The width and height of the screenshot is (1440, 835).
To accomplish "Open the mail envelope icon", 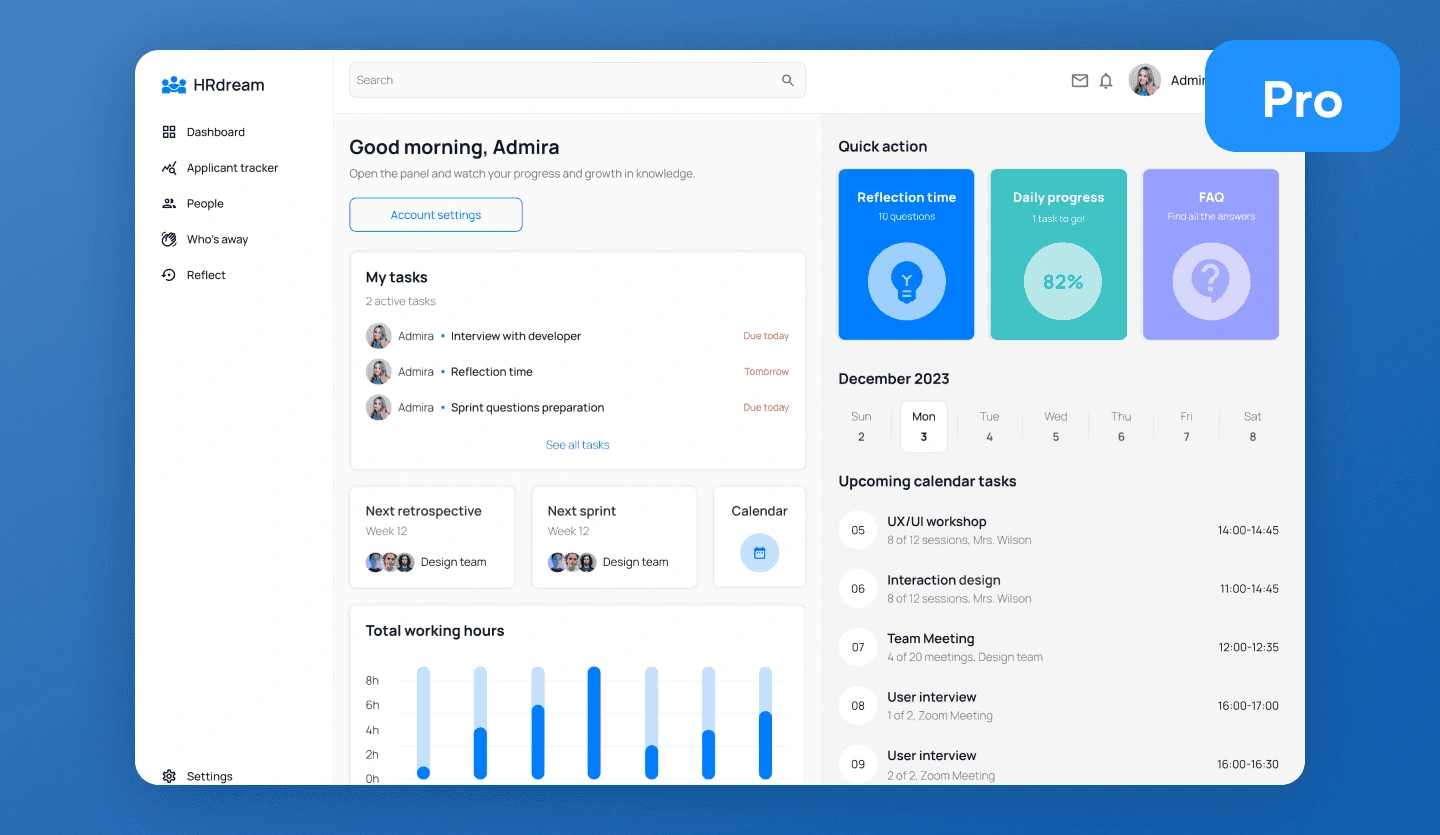I will click(1080, 80).
